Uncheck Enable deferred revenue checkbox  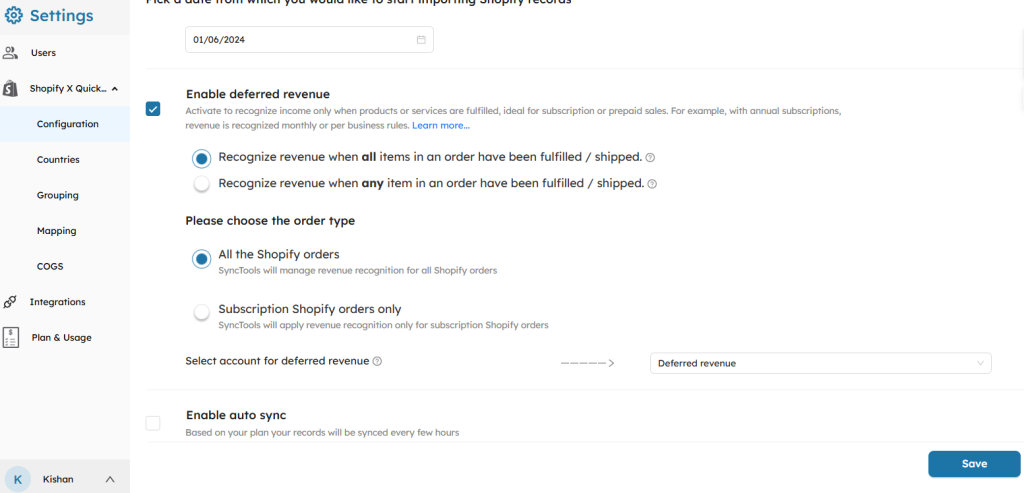(153, 109)
